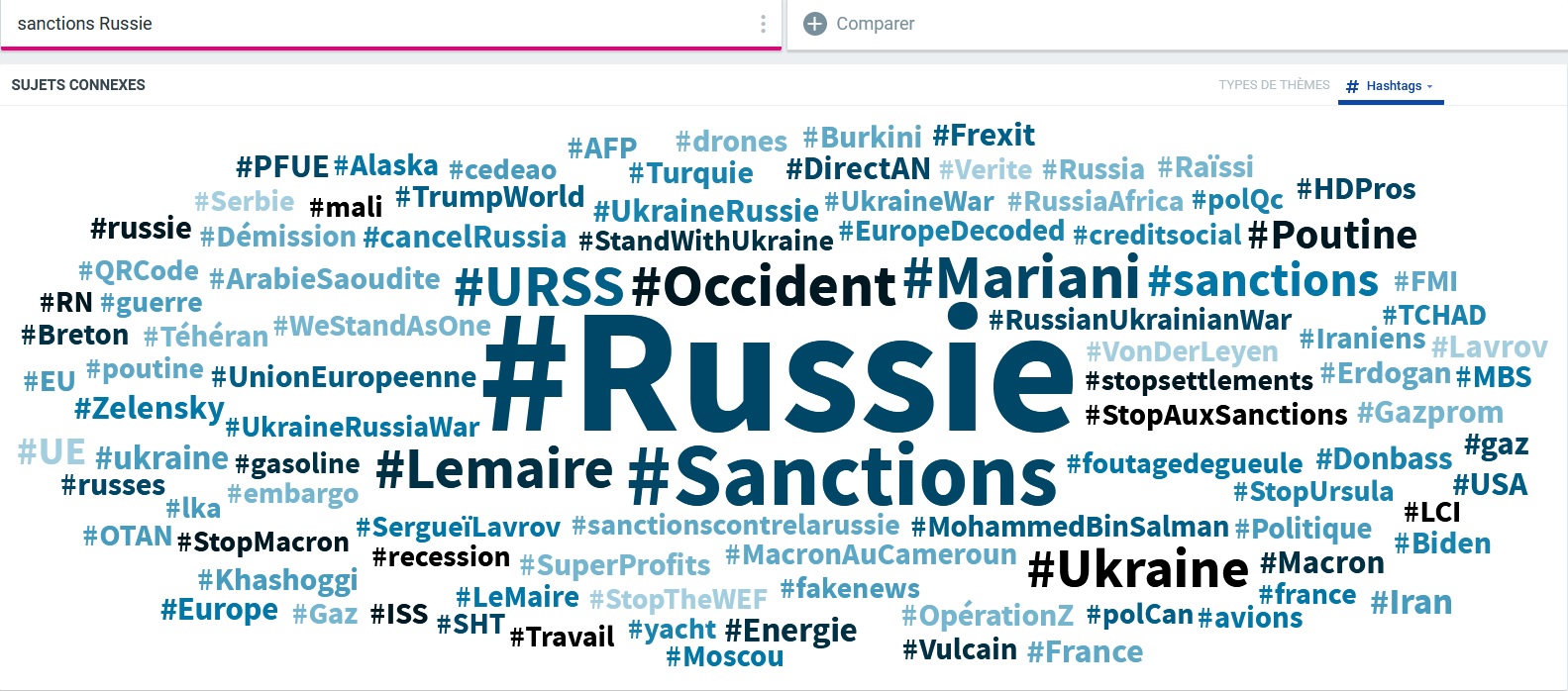Select the #Poutine hashtag

coord(1332,236)
